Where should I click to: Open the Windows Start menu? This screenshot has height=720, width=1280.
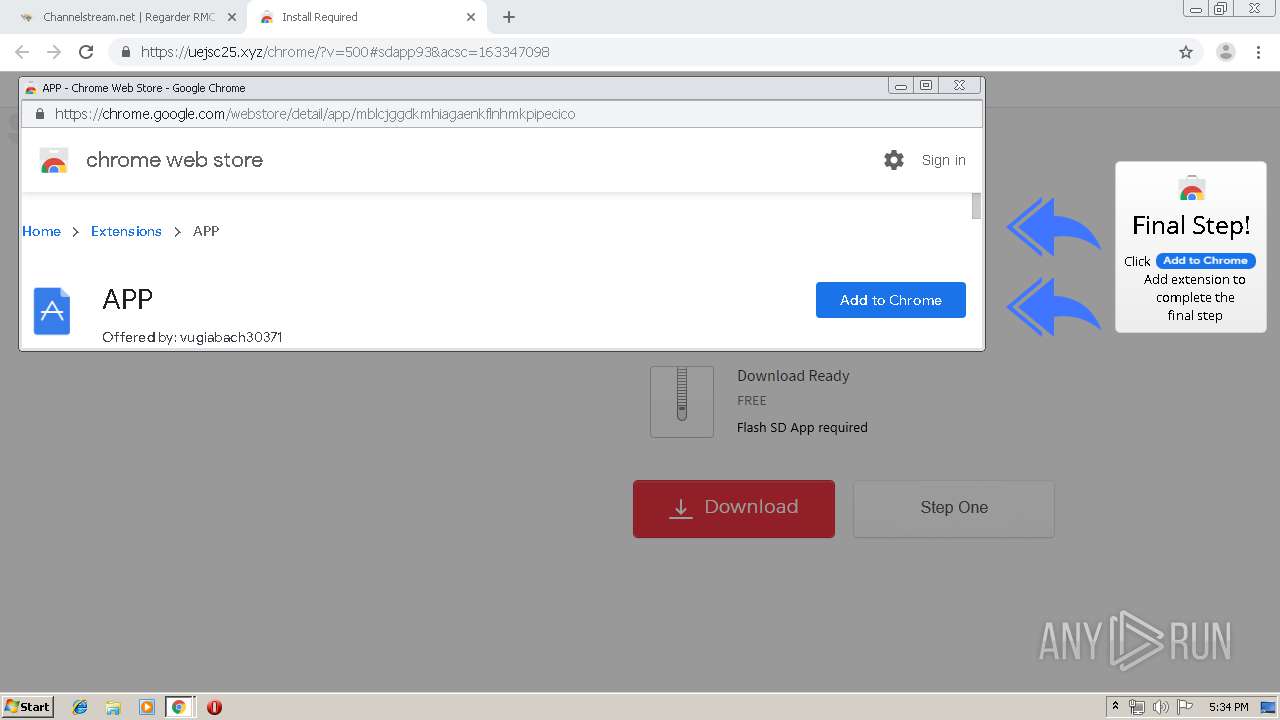pyautogui.click(x=28, y=706)
